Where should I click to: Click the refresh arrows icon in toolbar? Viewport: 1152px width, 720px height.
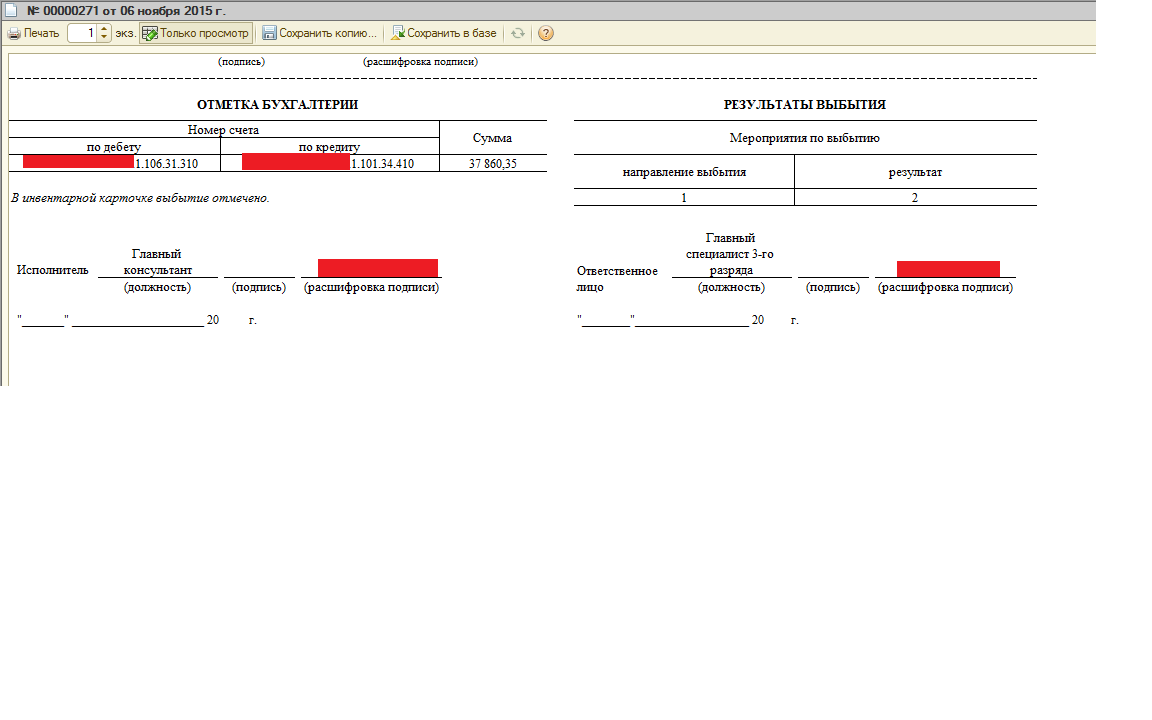coord(518,33)
